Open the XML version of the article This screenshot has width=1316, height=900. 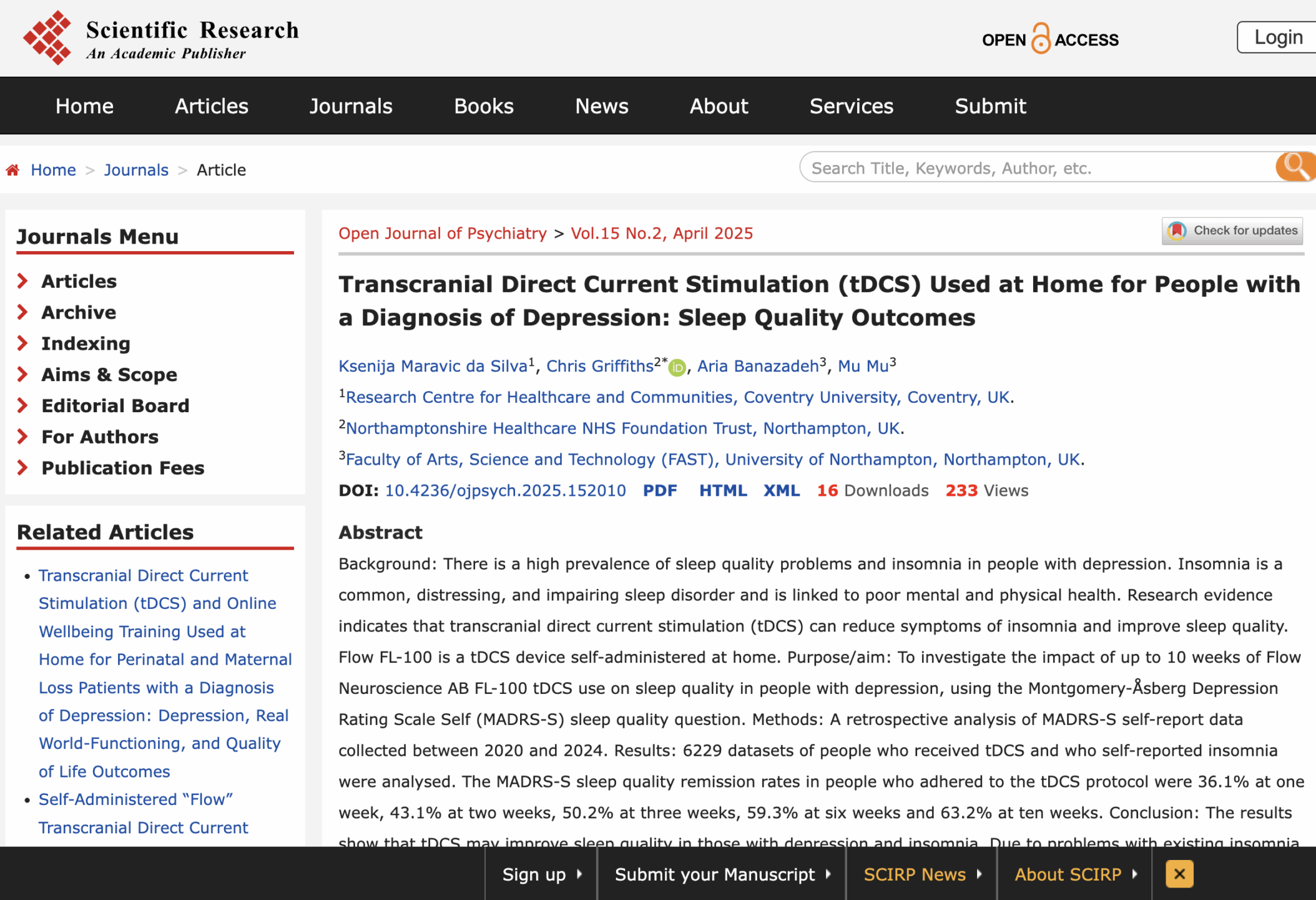click(782, 491)
